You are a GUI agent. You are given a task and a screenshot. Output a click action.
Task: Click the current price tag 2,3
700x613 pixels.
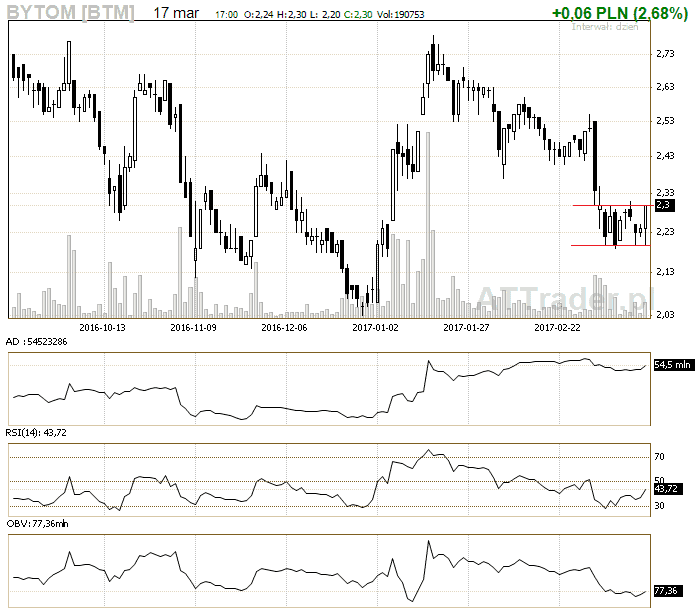coord(662,205)
